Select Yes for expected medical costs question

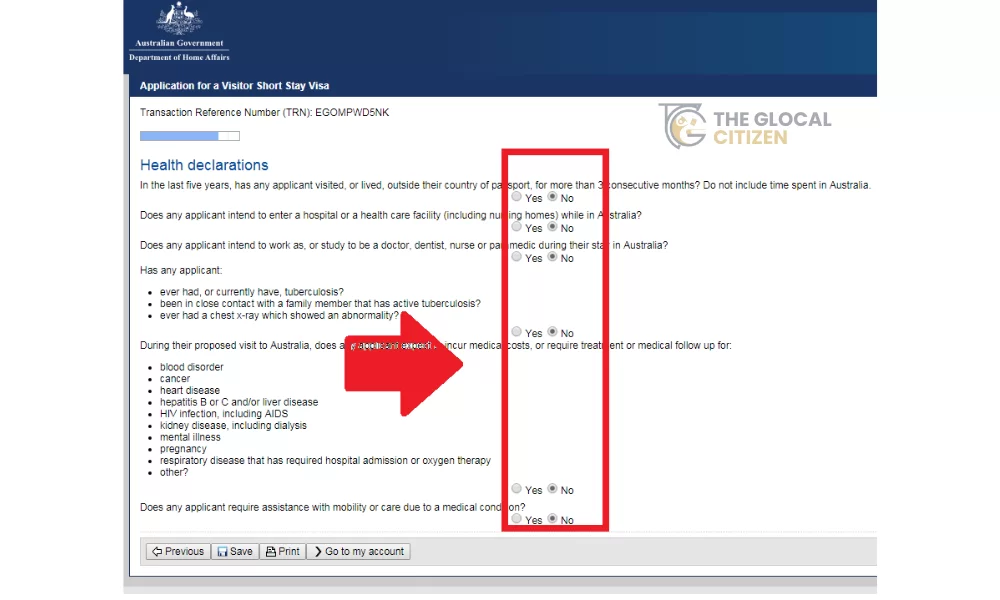[516, 489]
